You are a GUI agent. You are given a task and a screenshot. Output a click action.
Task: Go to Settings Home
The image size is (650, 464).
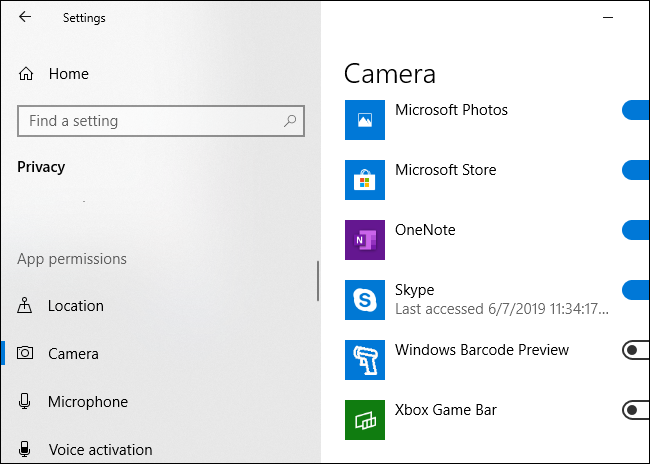tap(68, 74)
